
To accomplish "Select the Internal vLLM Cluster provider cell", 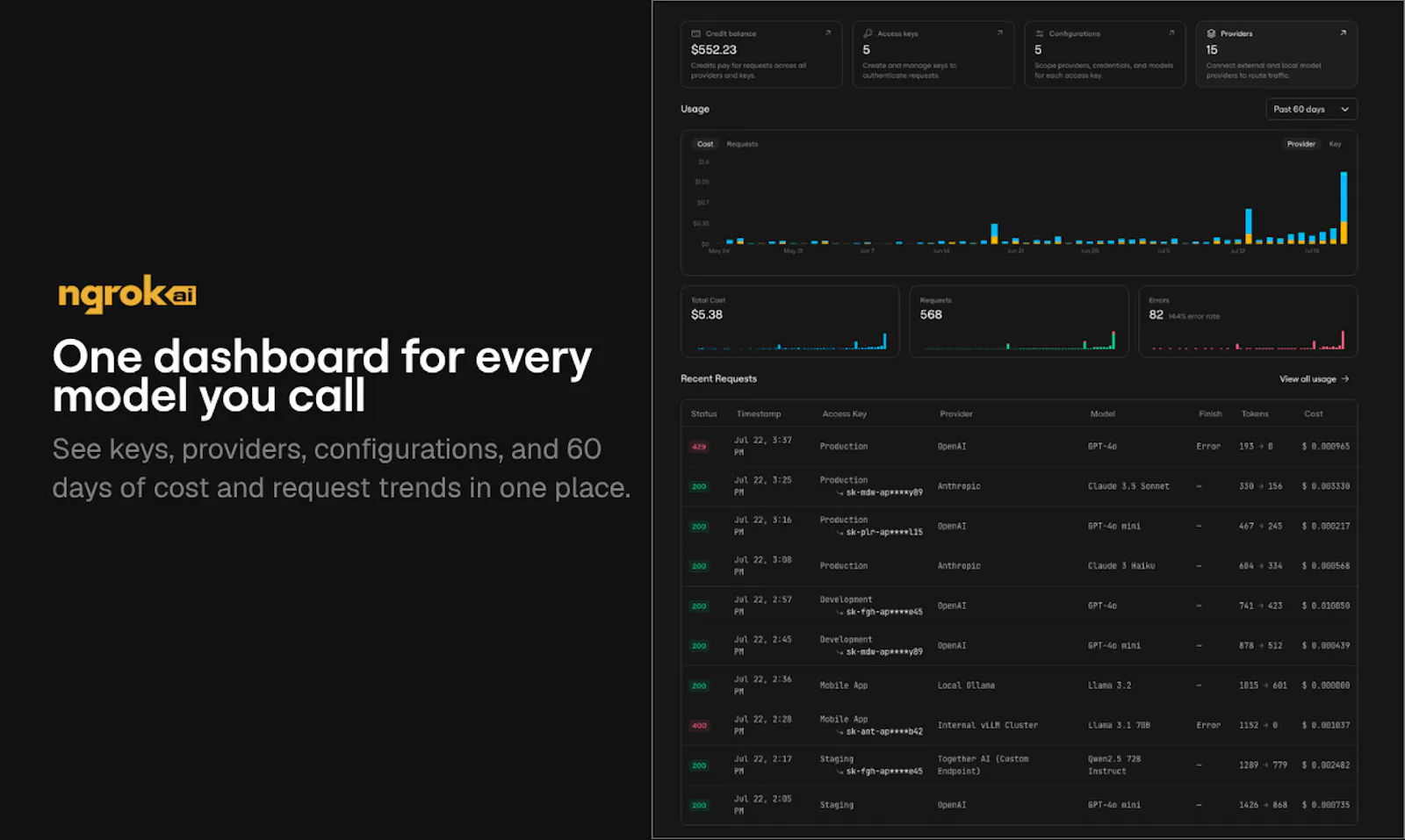I will click(988, 726).
